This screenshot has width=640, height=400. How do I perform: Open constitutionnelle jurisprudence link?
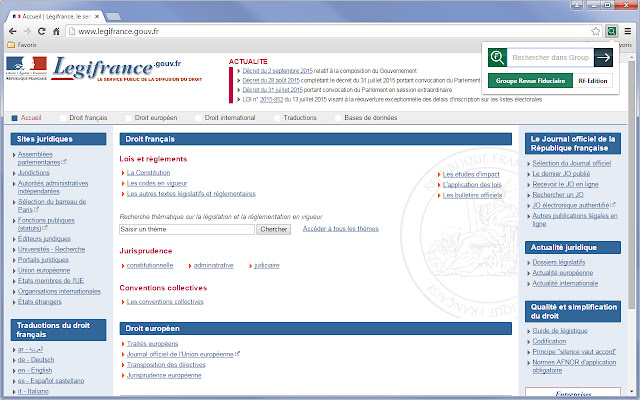click(150, 265)
